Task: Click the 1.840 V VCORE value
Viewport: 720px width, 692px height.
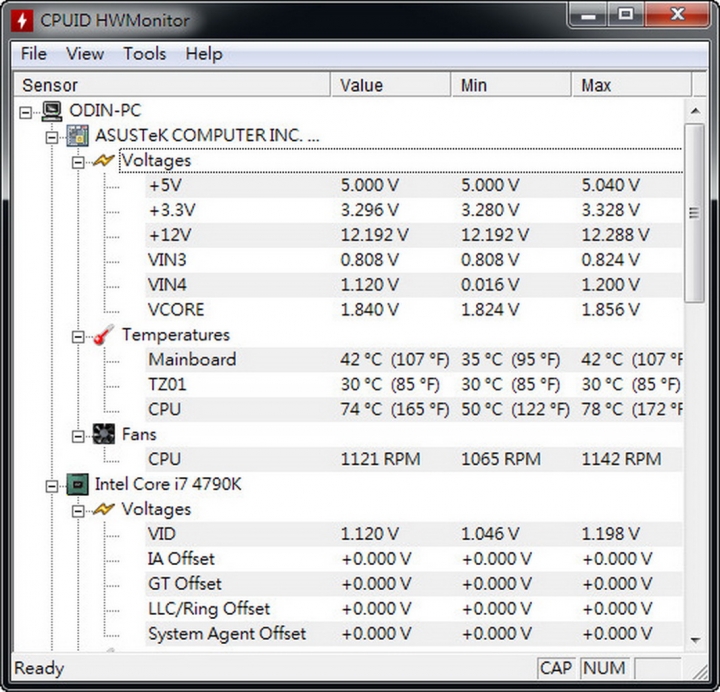Action: pyautogui.click(x=370, y=309)
